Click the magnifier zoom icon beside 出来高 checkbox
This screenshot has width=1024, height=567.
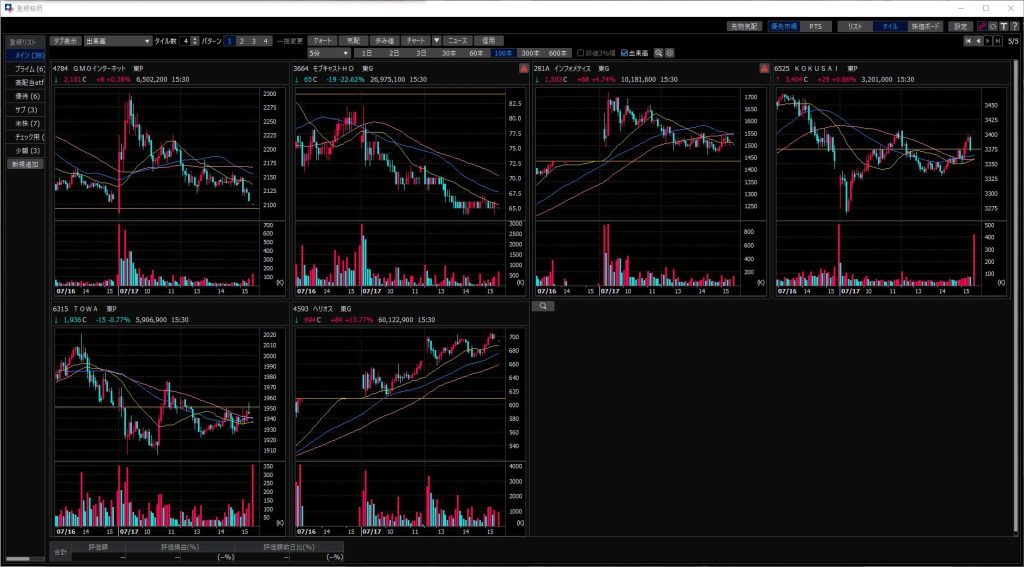pos(659,52)
